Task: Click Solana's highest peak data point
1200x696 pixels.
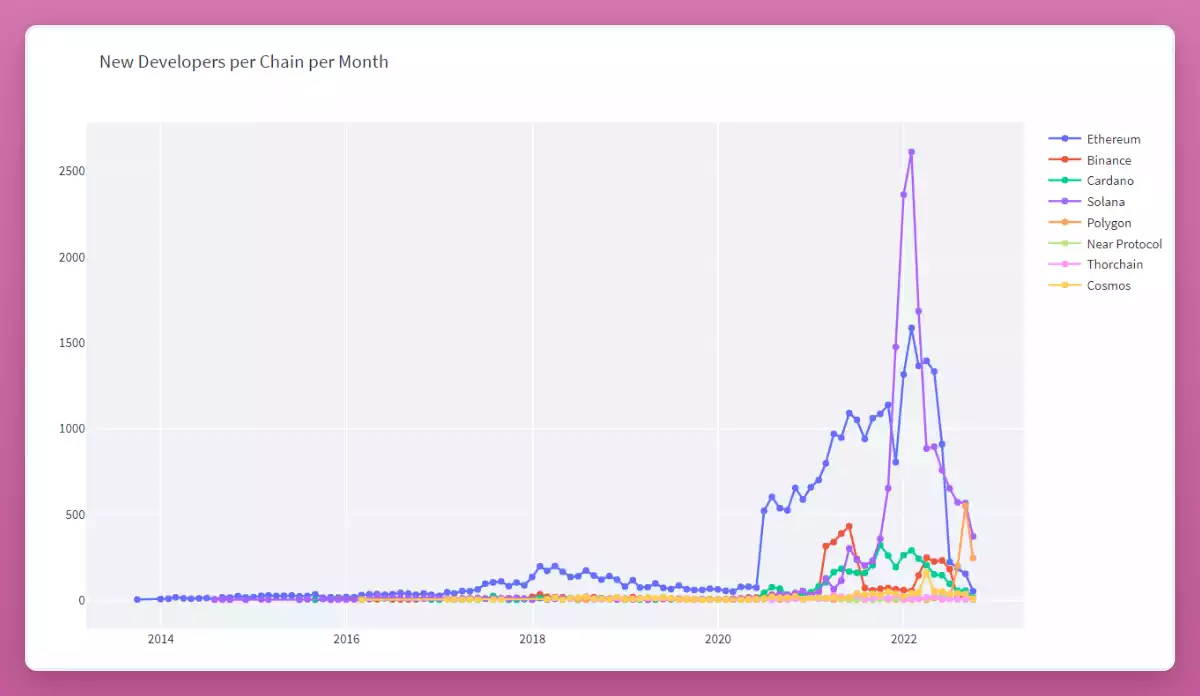Action: click(911, 152)
